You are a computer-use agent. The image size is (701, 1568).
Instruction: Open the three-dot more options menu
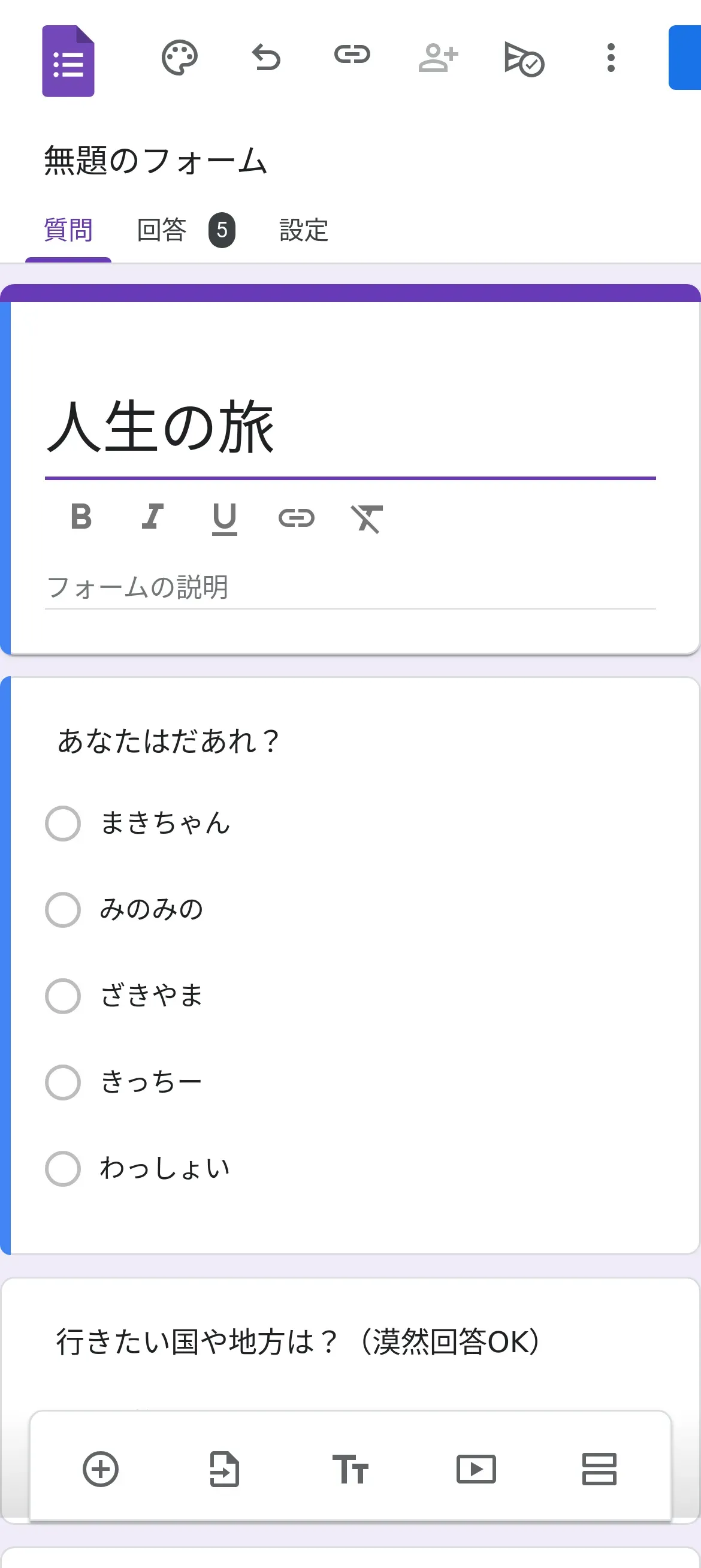[x=611, y=58]
